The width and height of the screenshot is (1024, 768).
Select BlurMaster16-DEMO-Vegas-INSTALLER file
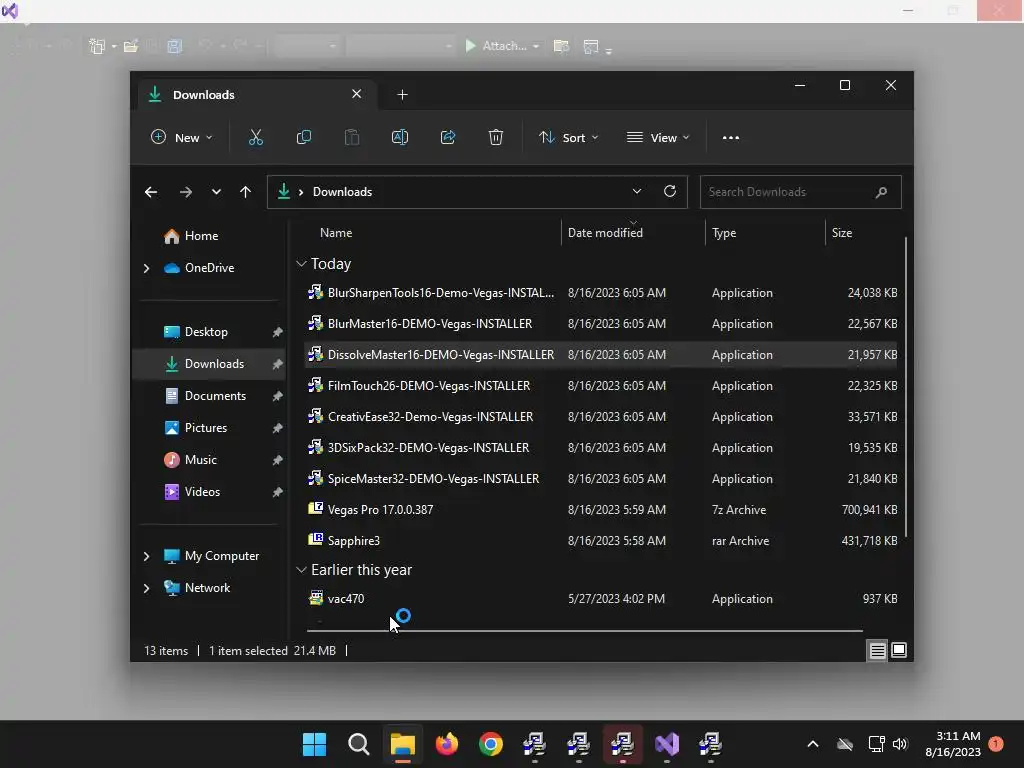(x=601, y=324)
